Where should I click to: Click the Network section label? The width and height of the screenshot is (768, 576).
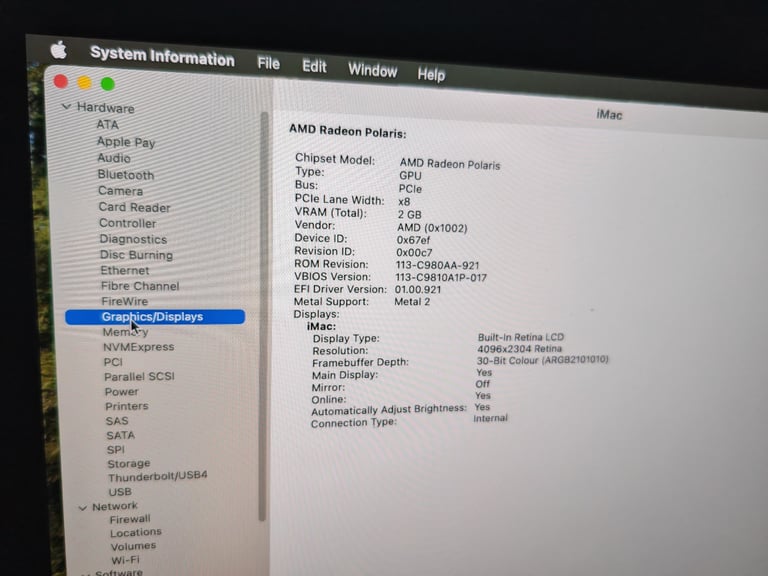115,506
